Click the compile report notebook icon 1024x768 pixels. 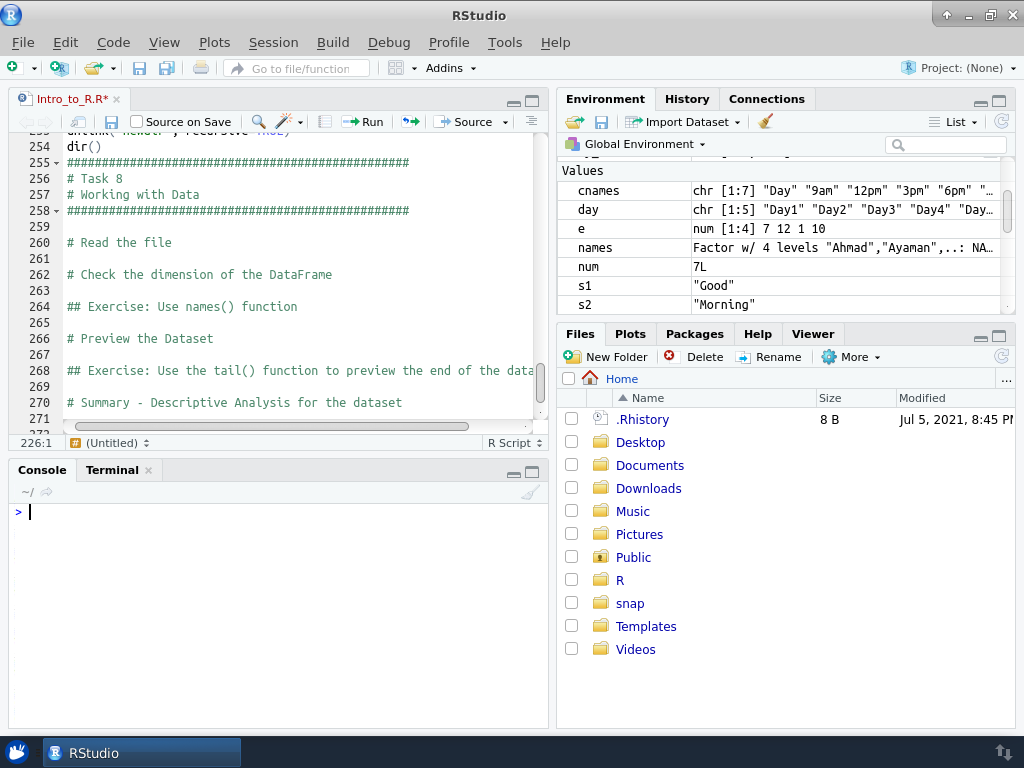(x=325, y=122)
